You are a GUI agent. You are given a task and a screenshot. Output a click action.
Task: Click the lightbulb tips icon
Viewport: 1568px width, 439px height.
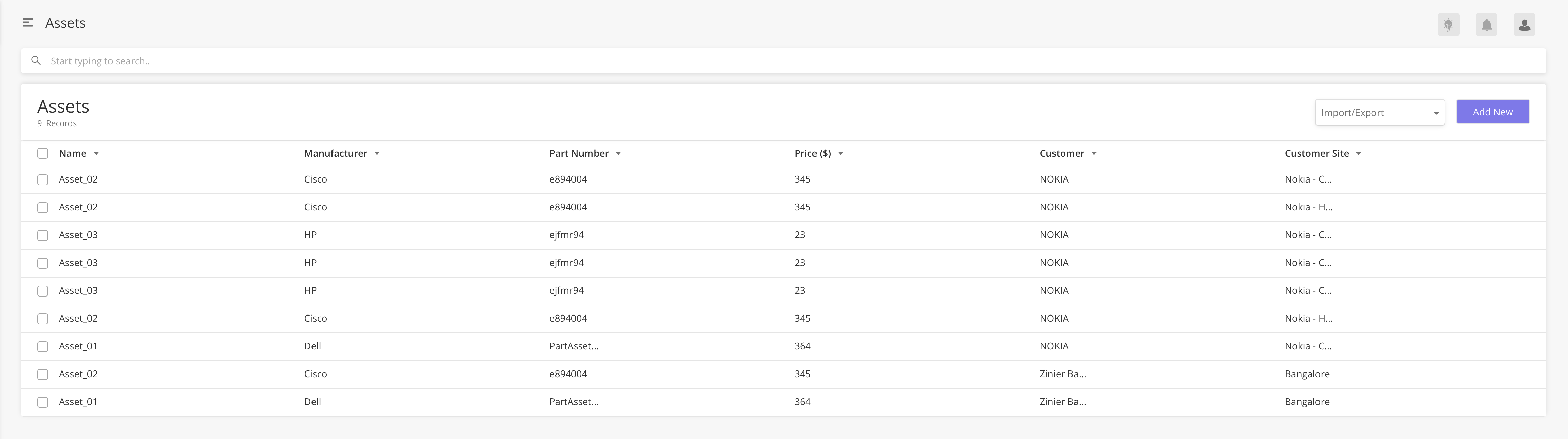pyautogui.click(x=1448, y=25)
